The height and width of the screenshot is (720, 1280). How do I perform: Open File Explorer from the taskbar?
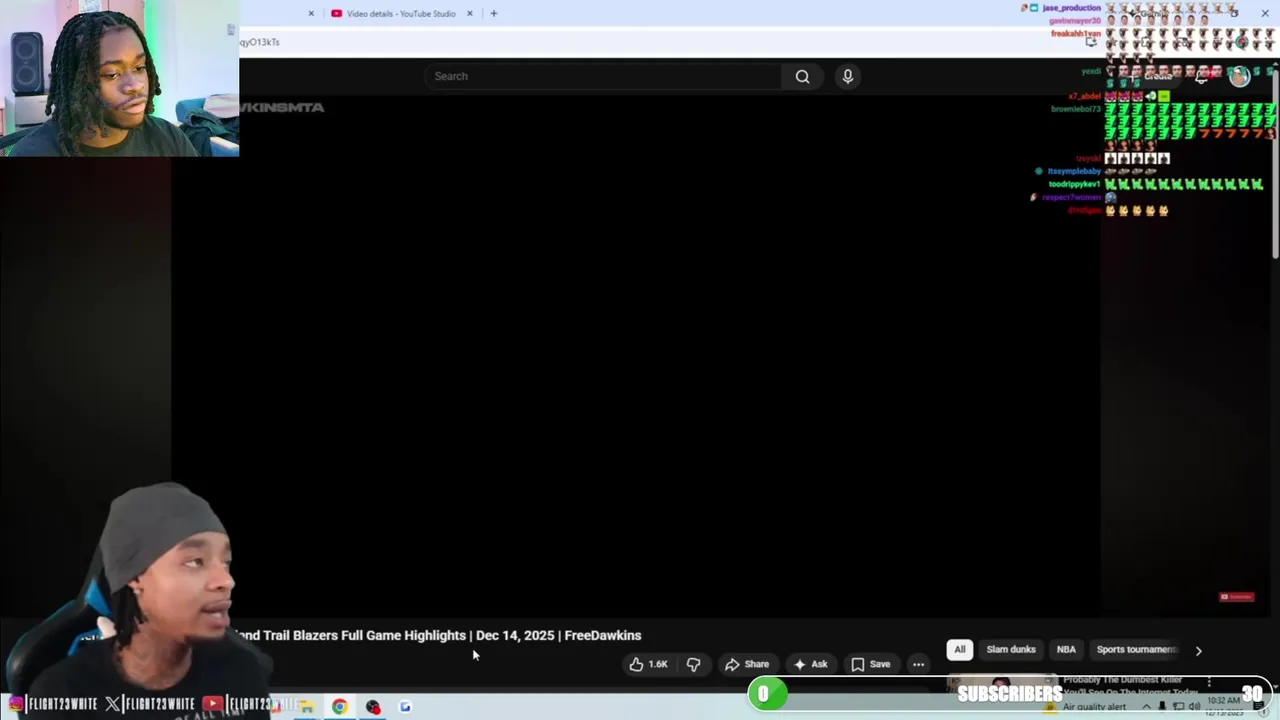tap(307, 707)
